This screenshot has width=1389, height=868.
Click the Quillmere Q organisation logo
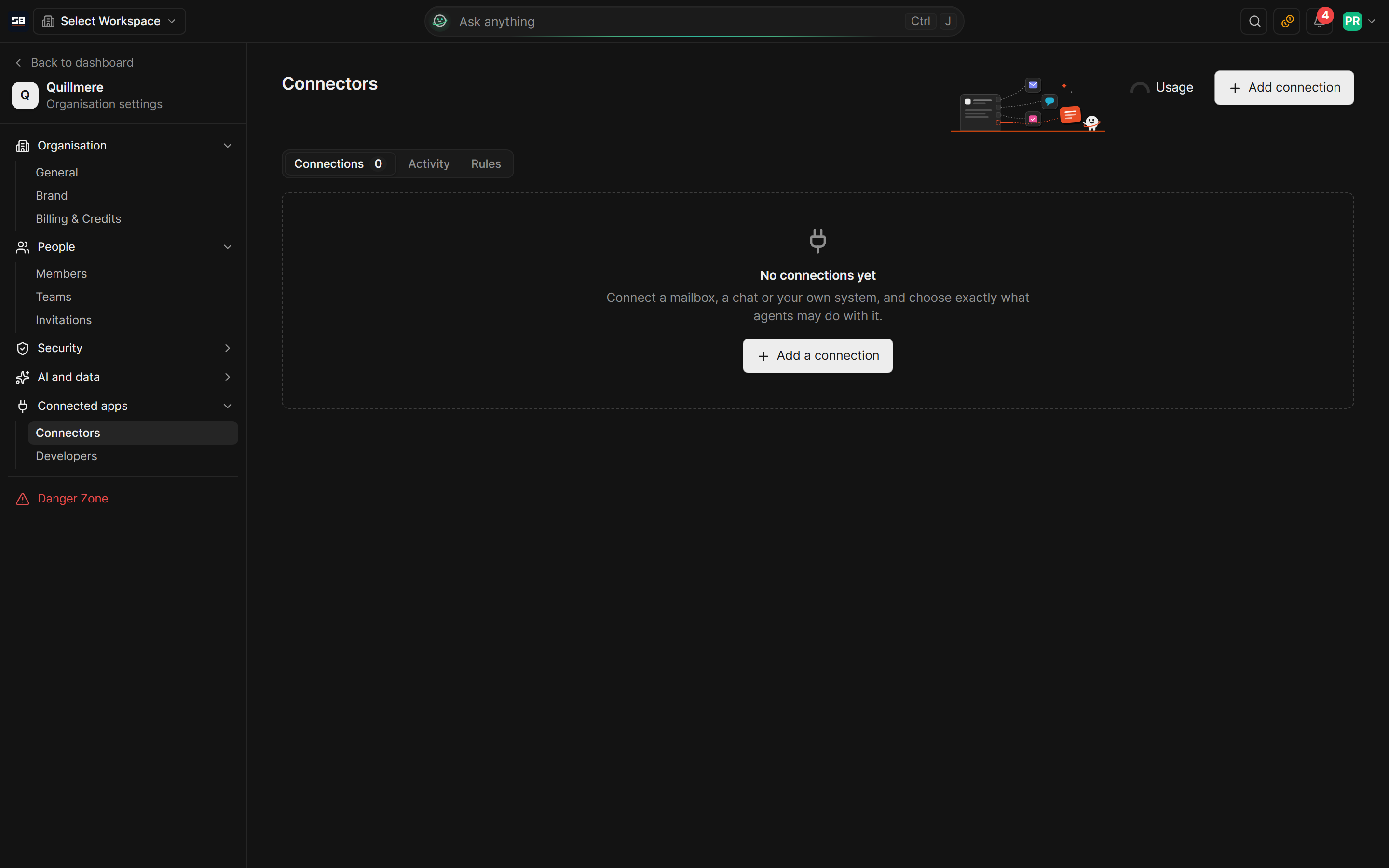(x=25, y=95)
